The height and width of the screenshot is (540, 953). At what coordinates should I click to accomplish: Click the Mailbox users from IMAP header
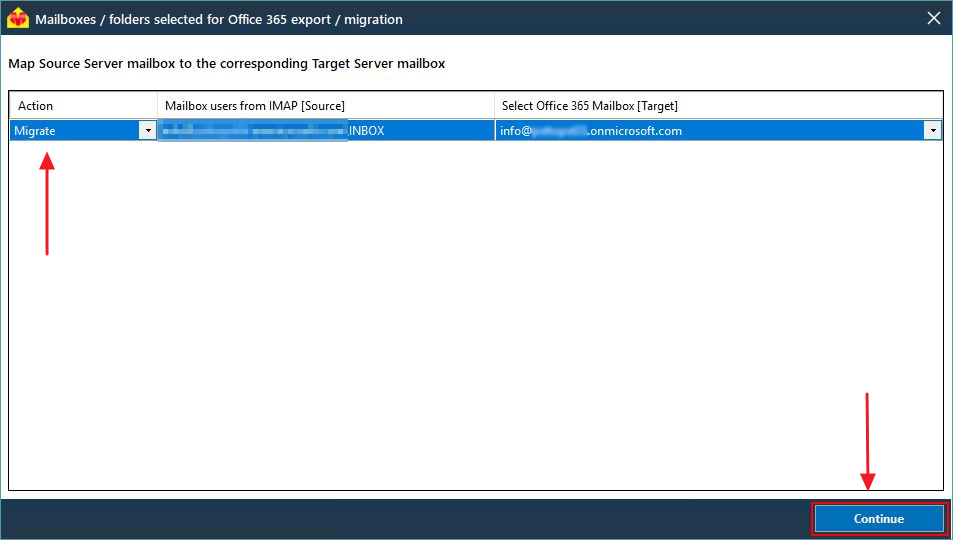coord(326,106)
